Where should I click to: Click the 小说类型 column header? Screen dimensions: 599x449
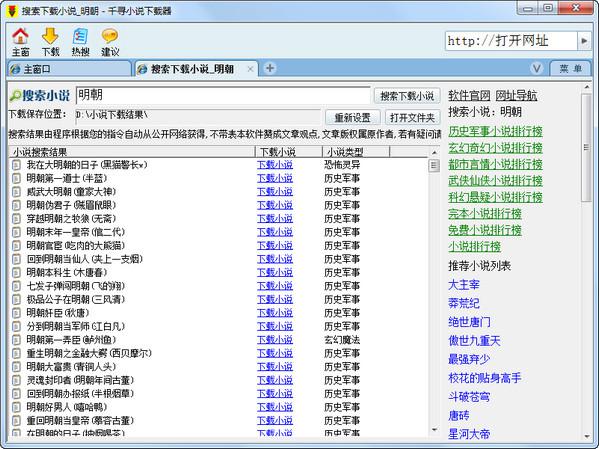[x=356, y=152]
